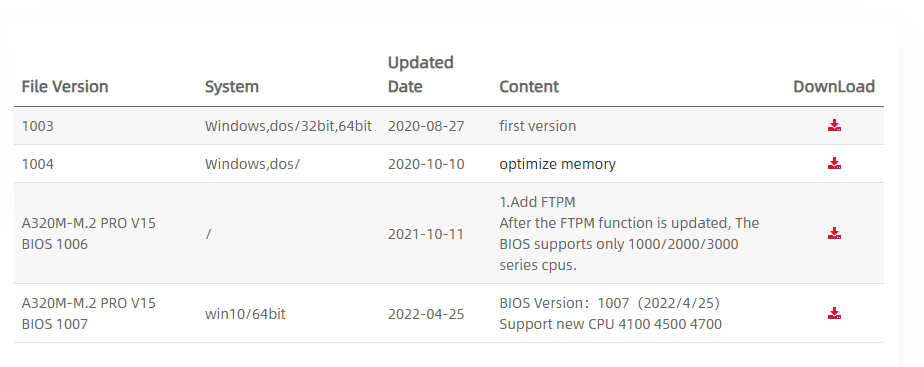Click the "first version" content text
The width and height of the screenshot is (924, 367).
pos(537,126)
